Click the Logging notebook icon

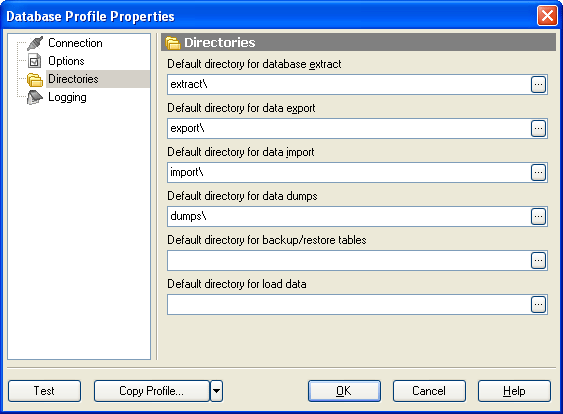click(x=34, y=97)
